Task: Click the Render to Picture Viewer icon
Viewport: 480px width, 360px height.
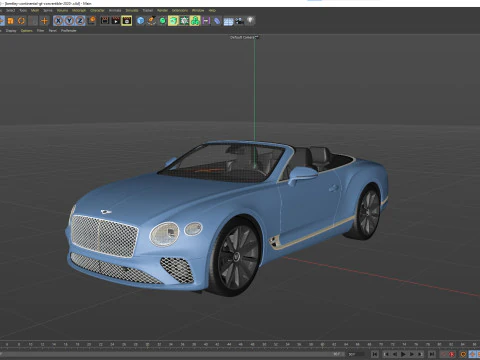Action: (x=116, y=21)
